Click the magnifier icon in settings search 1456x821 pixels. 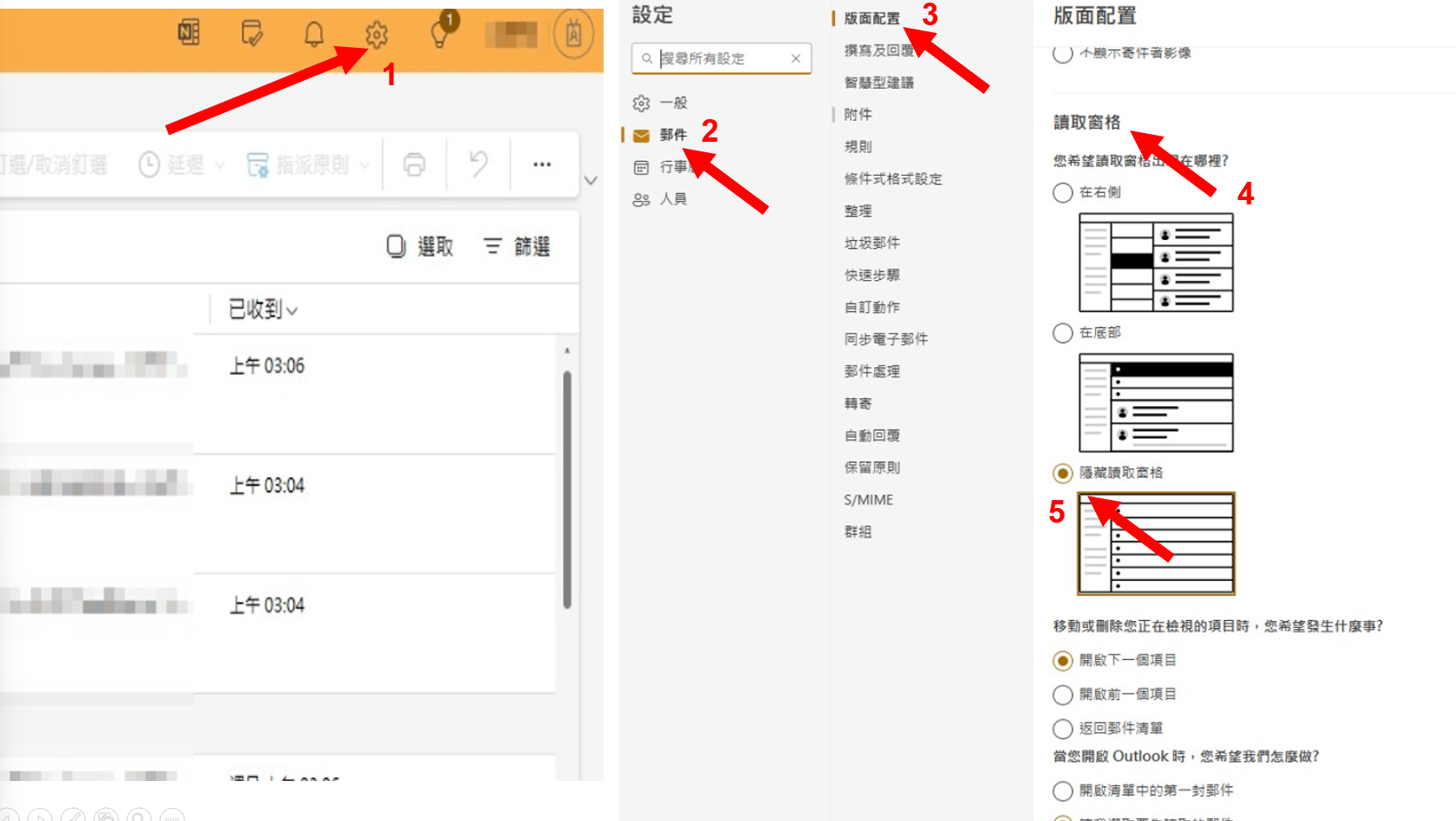647,58
